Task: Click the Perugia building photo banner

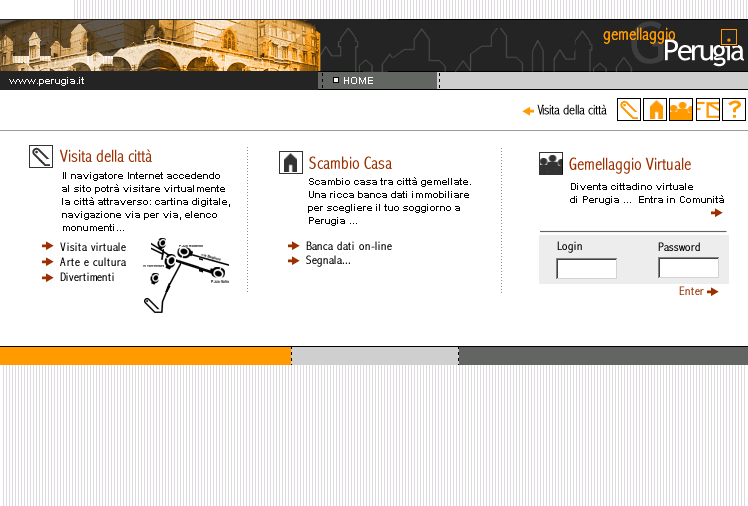Action: click(160, 46)
